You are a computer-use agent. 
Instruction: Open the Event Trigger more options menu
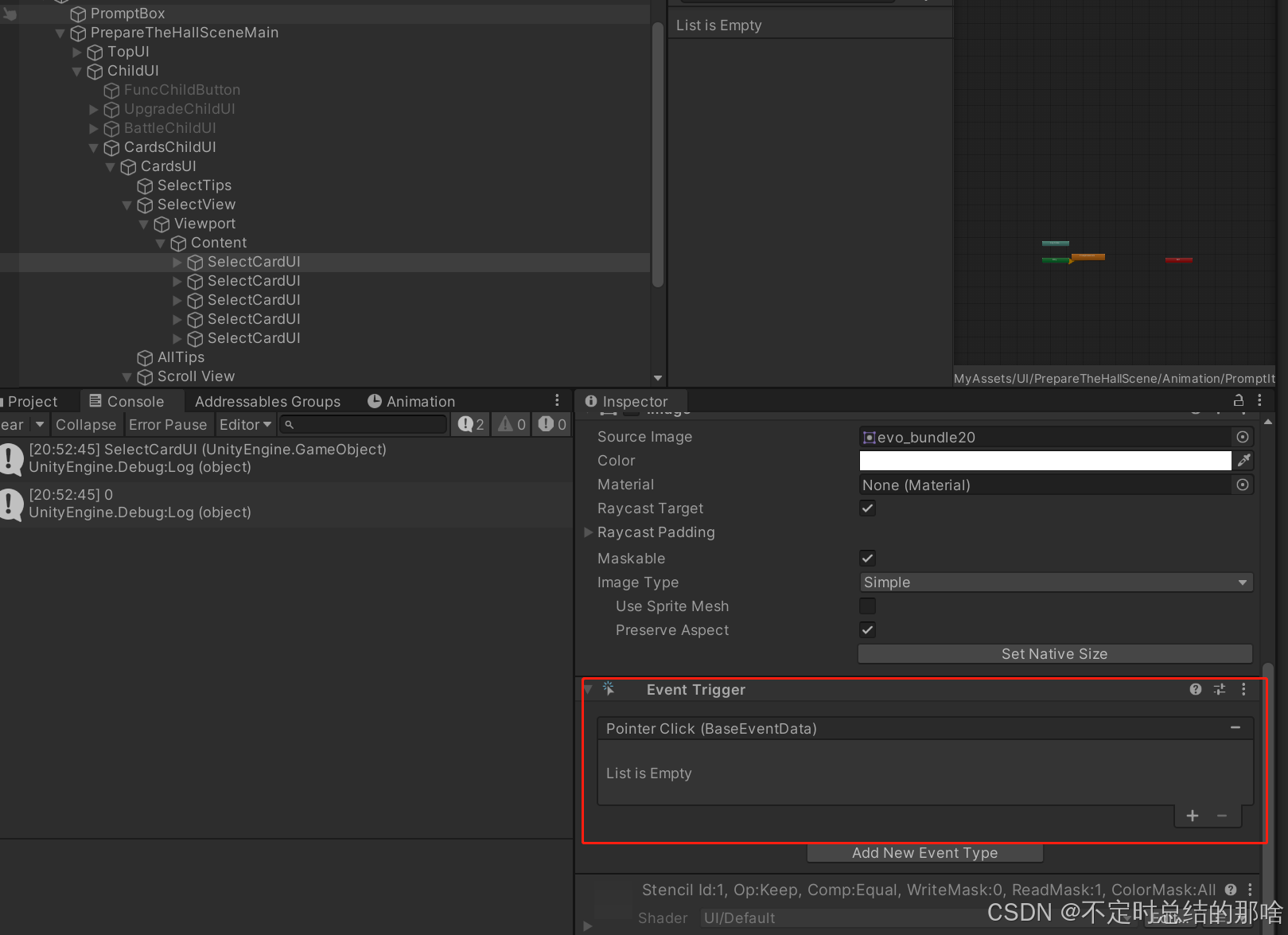tap(1244, 689)
